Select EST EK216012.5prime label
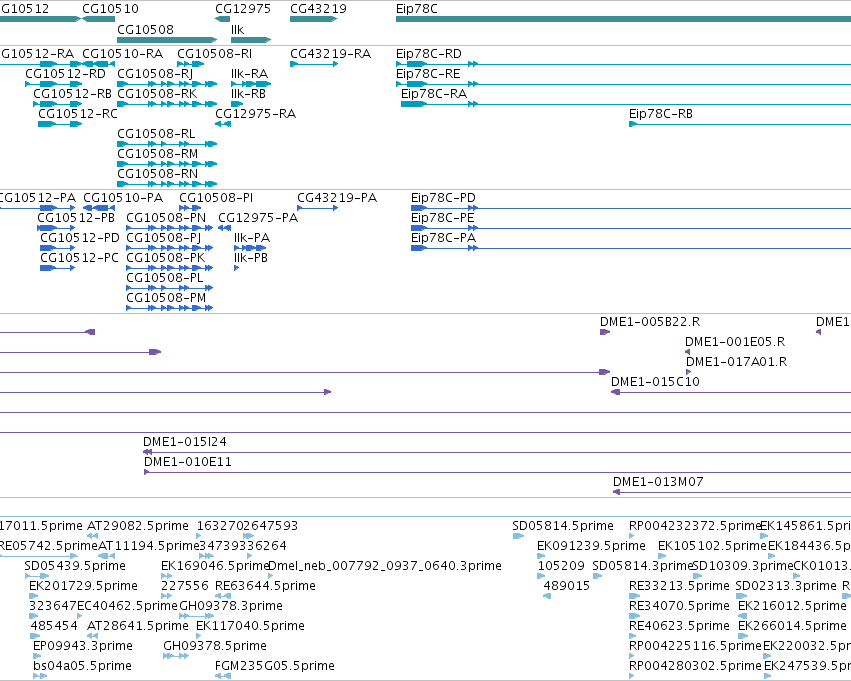The height and width of the screenshot is (681, 851). [x=792, y=607]
